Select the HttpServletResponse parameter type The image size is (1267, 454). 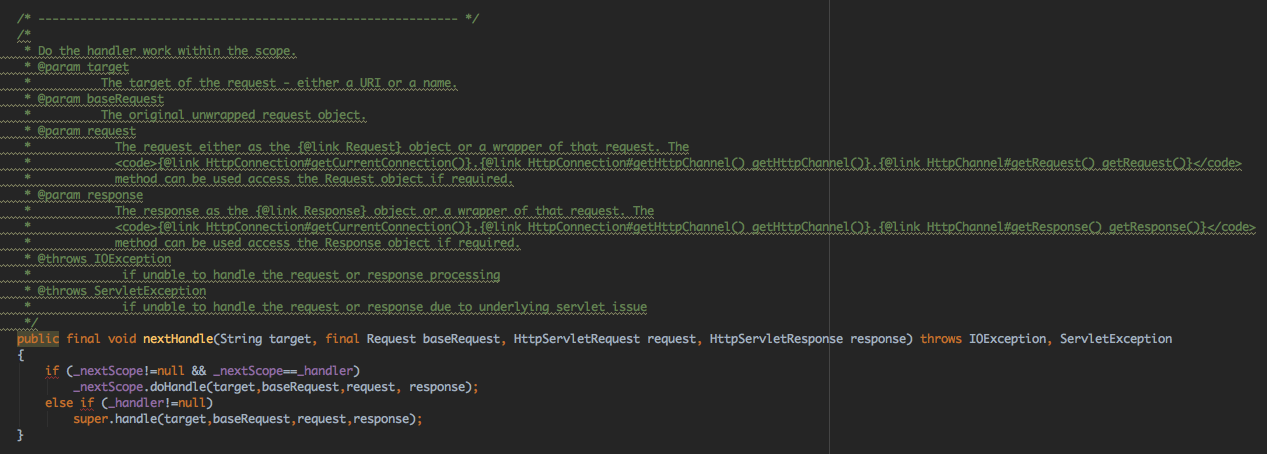coord(776,339)
